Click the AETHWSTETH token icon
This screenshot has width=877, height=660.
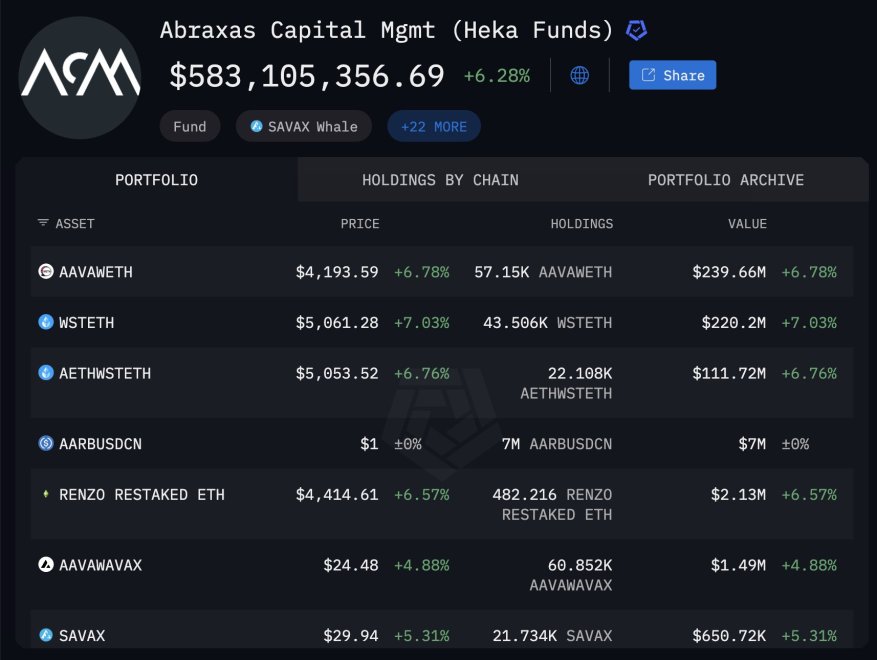[x=45, y=373]
